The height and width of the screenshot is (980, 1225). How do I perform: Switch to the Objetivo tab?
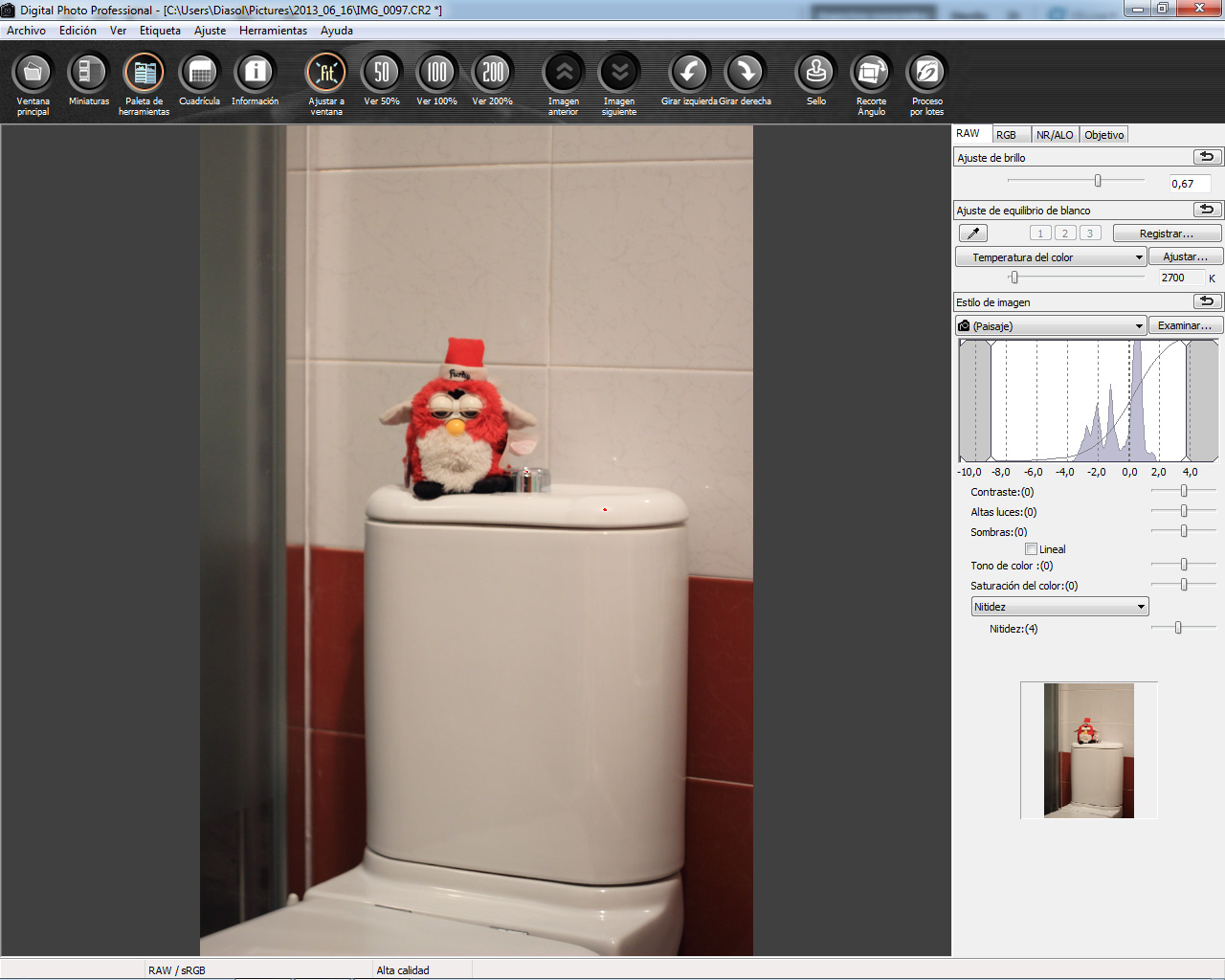1104,135
